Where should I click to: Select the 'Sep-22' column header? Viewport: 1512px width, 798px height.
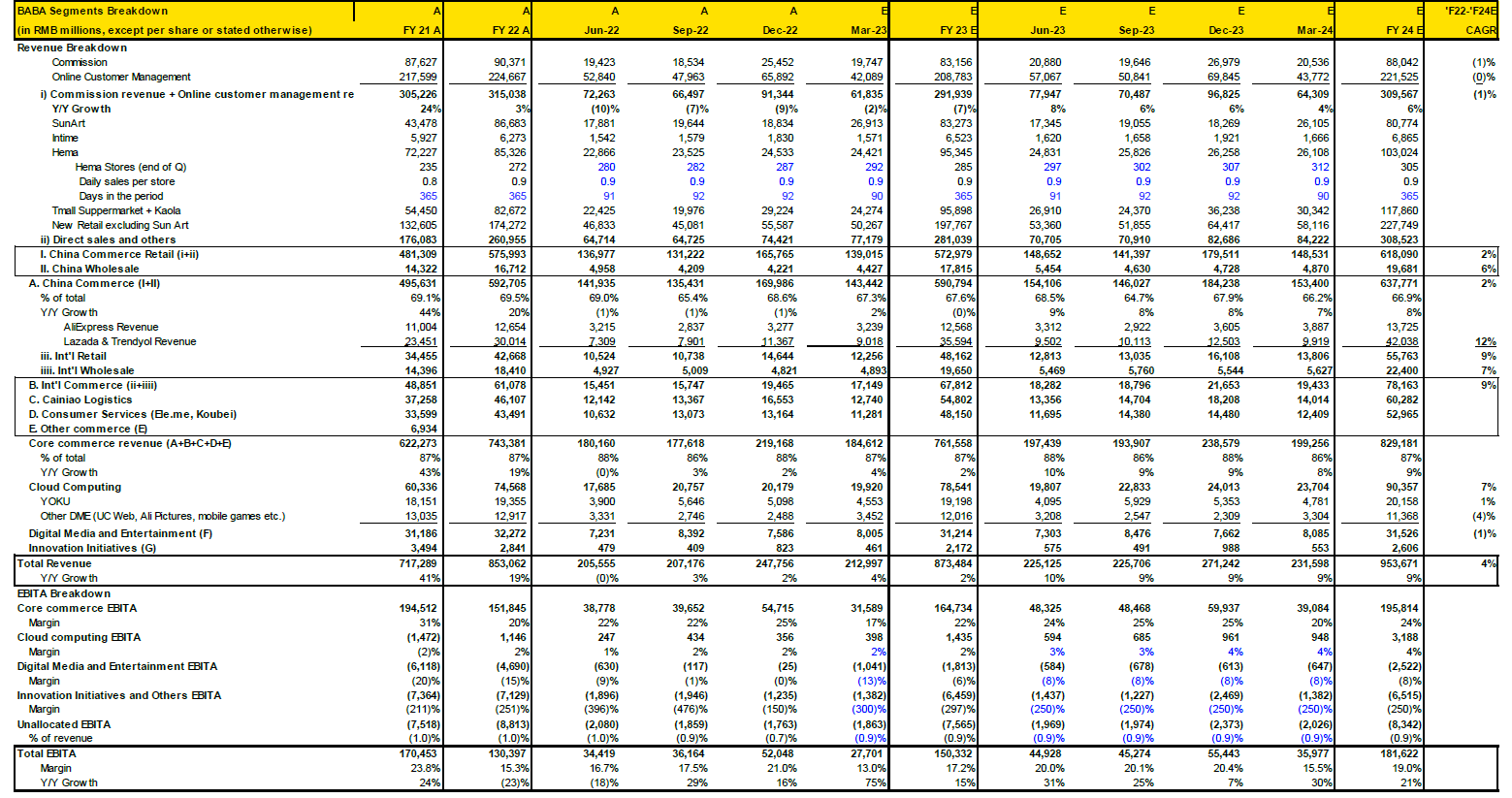tap(691, 30)
